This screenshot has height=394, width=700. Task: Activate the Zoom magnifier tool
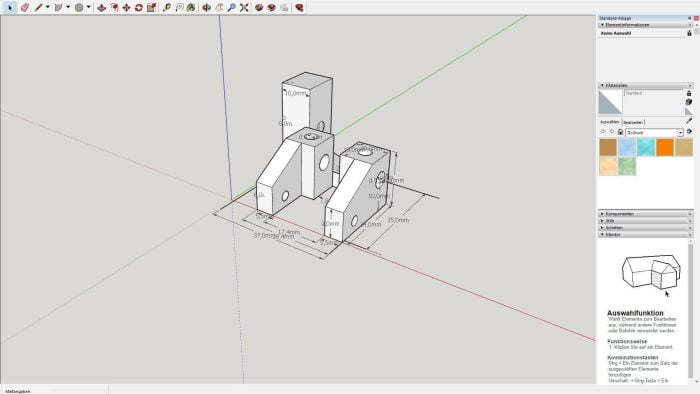231,8
